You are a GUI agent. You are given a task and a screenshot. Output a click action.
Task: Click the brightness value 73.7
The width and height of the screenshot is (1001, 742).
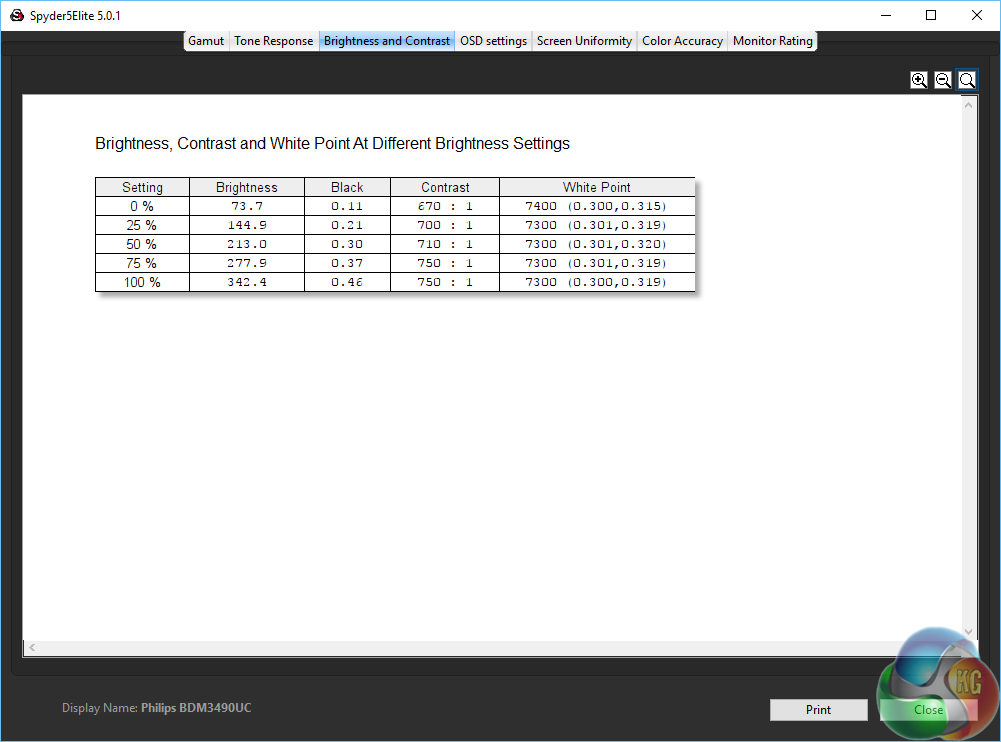247,206
